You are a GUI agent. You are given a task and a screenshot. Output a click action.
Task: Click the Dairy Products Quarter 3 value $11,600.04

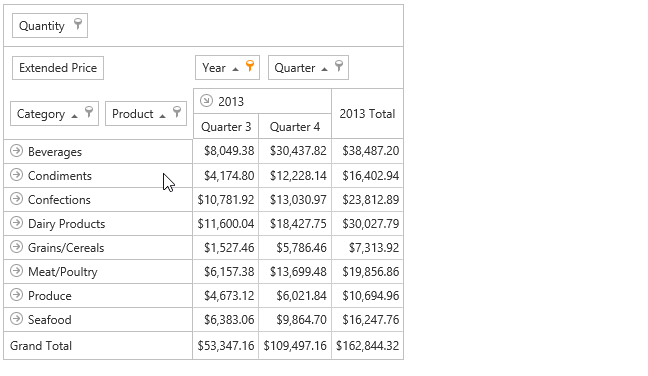[x=226, y=224]
